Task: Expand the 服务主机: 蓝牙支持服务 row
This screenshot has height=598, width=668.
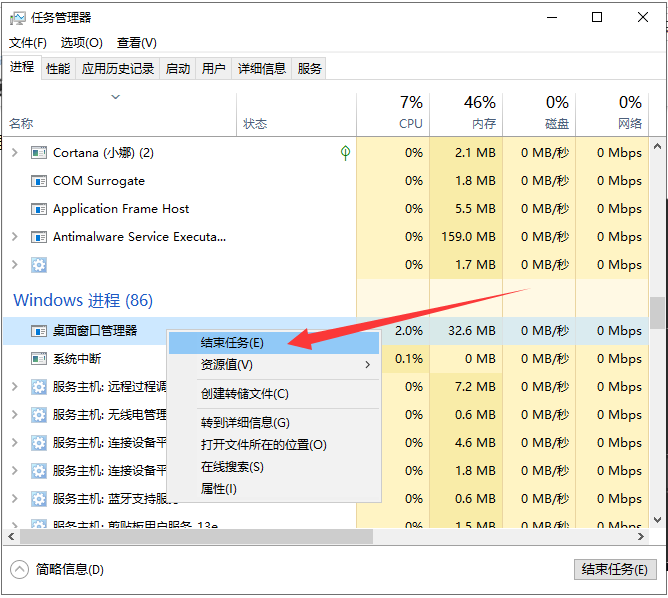Action: pyautogui.click(x=14, y=499)
